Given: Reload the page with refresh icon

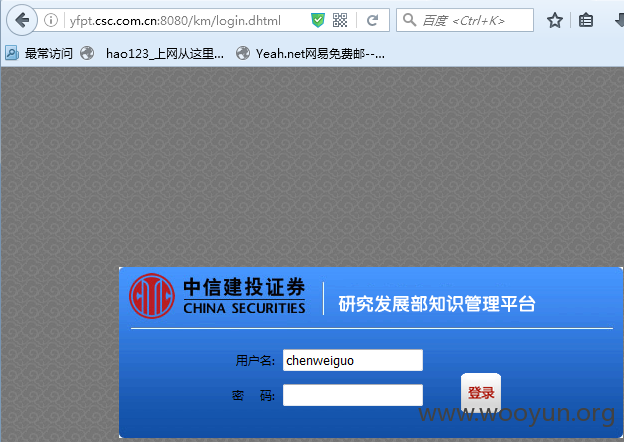Looking at the screenshot, I should tap(372, 20).
